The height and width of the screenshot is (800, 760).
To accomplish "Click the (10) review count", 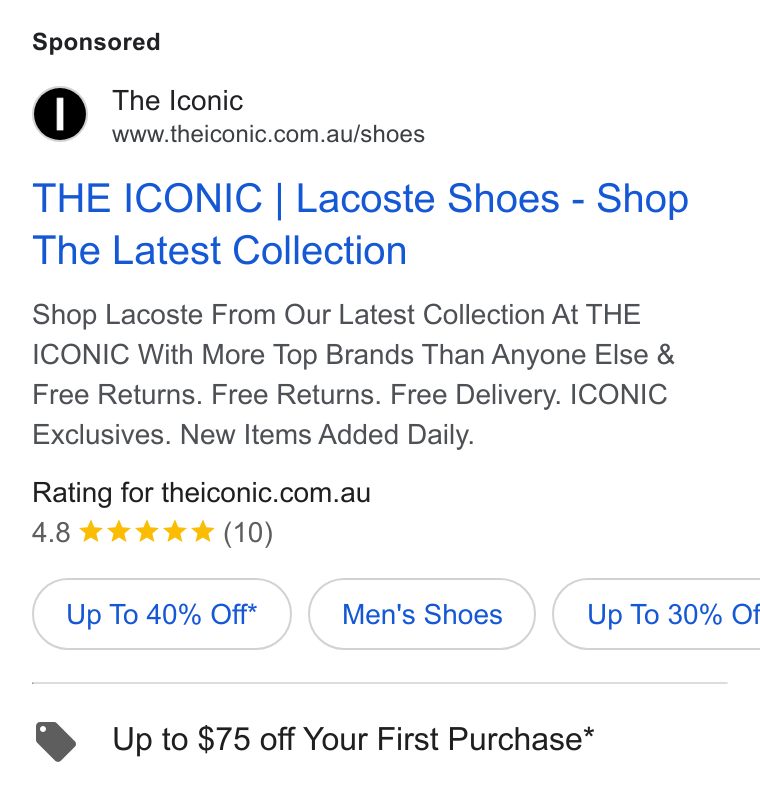I will pos(248,533).
